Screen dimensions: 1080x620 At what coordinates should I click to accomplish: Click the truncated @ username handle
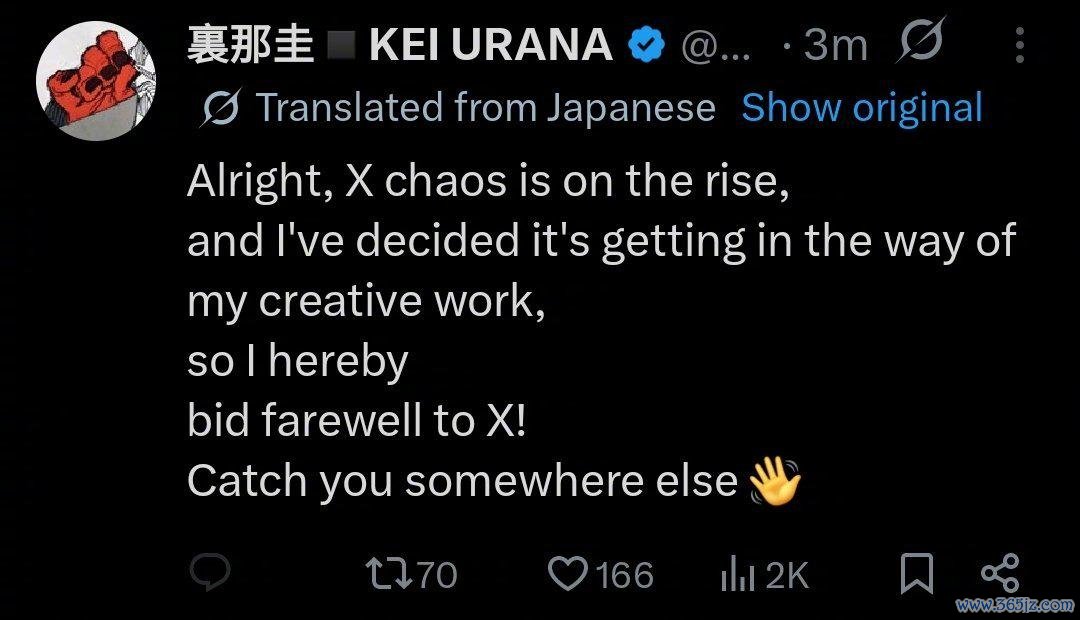click(x=715, y=47)
